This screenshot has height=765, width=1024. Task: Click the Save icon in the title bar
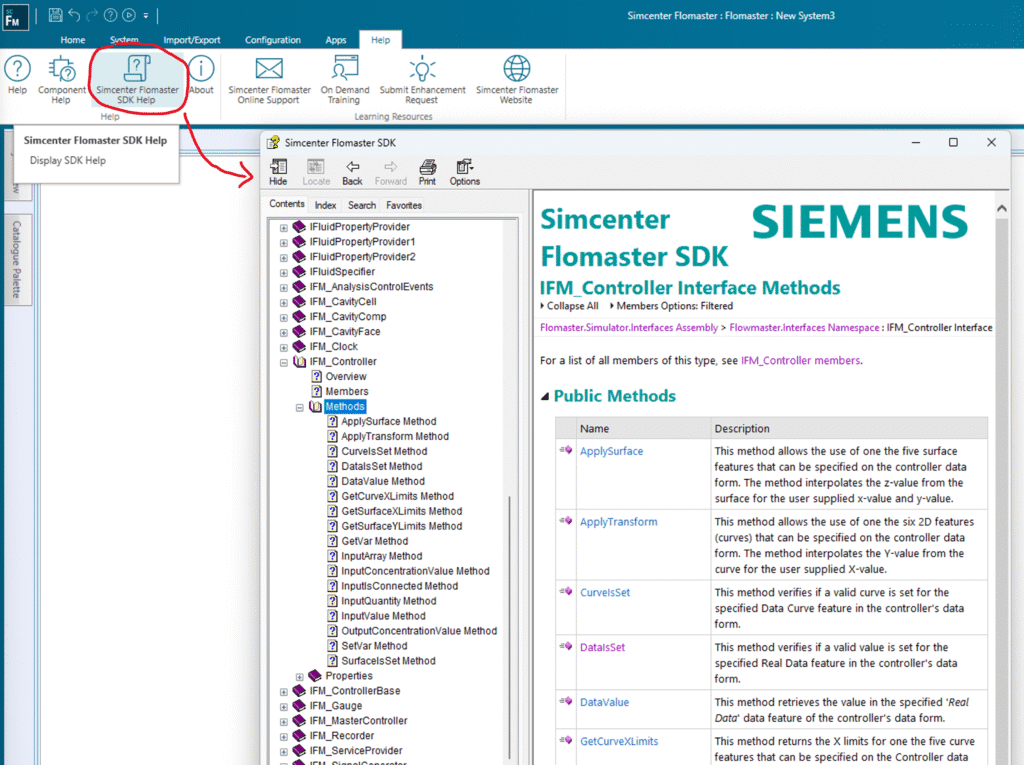pyautogui.click(x=56, y=15)
